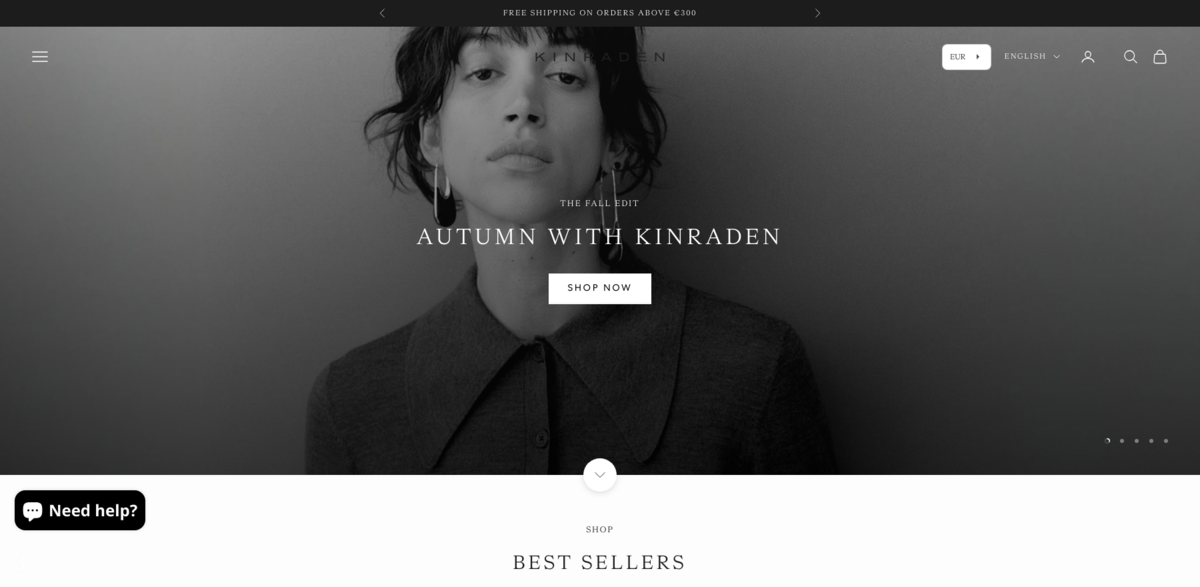Click the Best Sellers section heading
The image size is (1200, 587).
click(x=600, y=562)
